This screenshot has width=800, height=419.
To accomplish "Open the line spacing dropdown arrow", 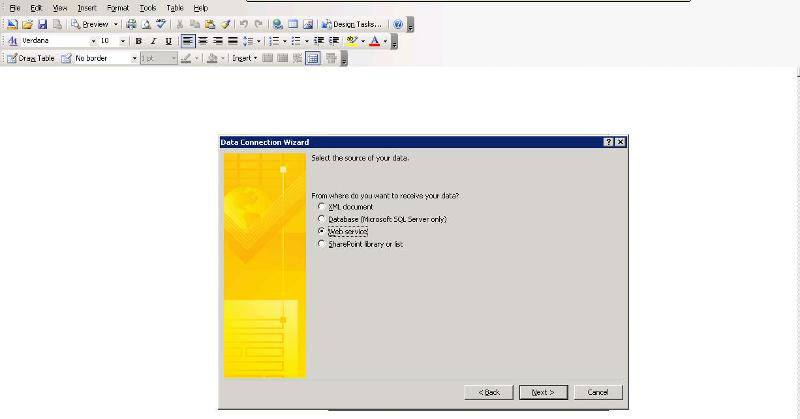I will [x=259, y=41].
